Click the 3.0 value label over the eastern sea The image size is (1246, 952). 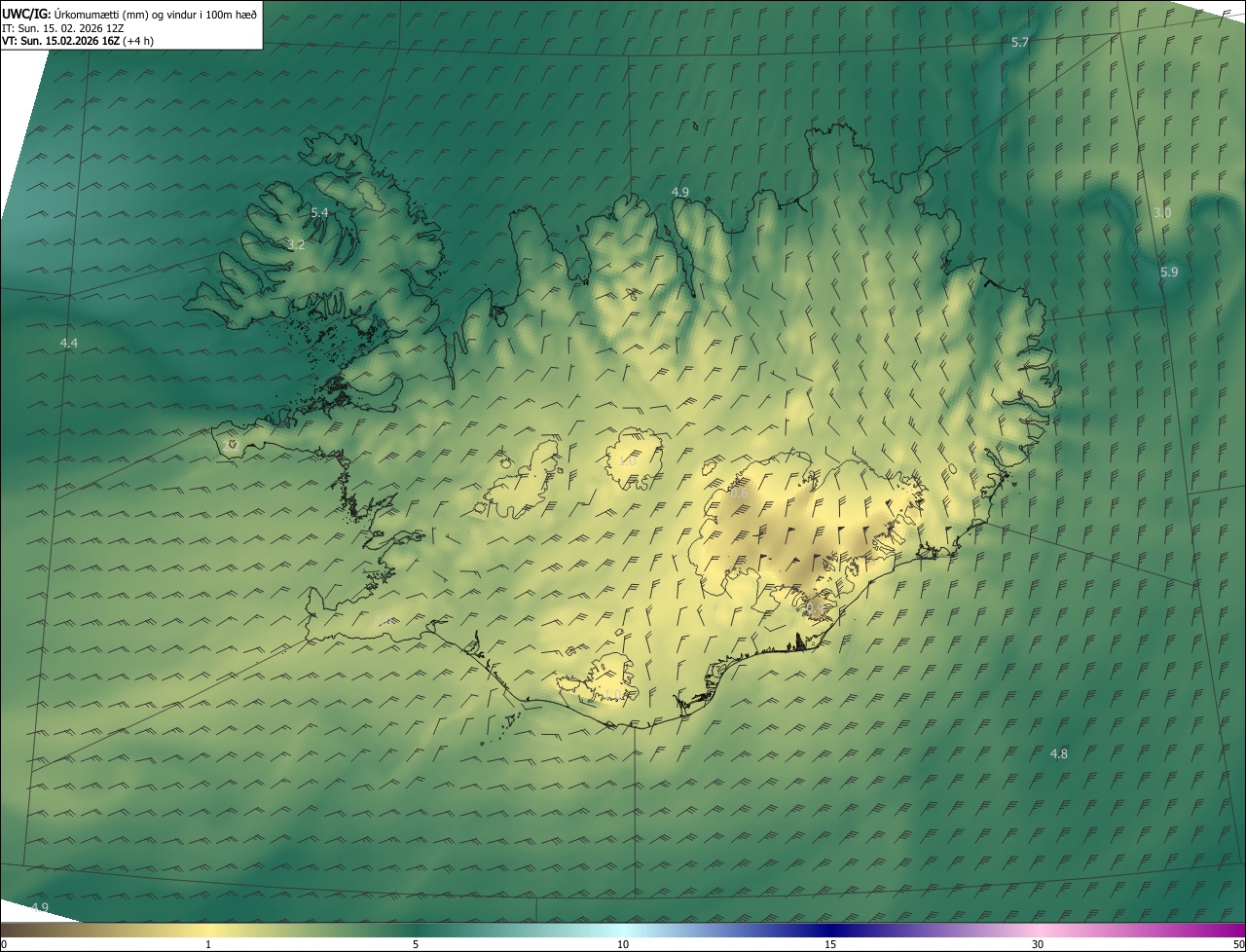pyautogui.click(x=1162, y=212)
